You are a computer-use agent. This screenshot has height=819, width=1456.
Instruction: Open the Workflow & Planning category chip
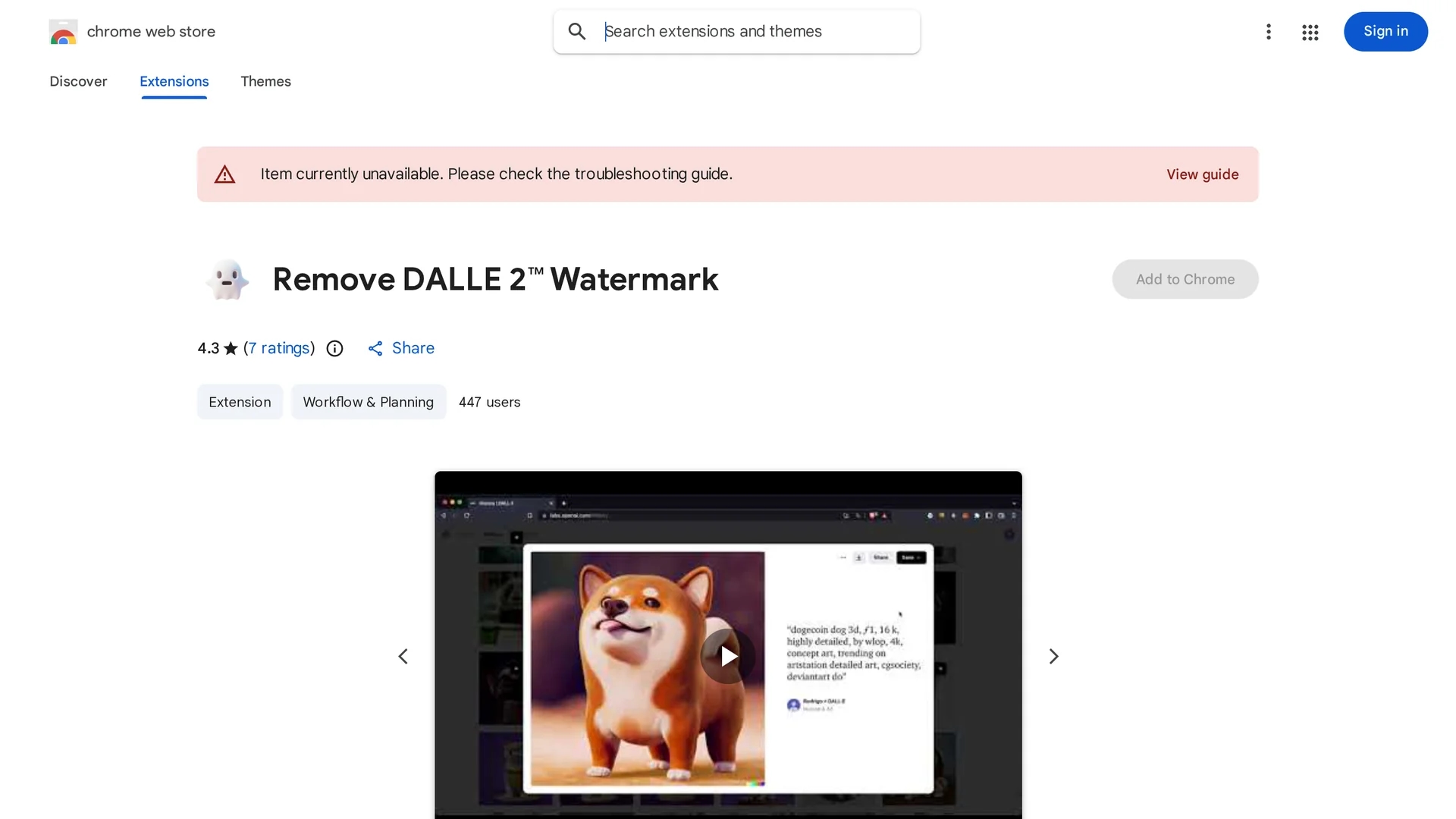(x=369, y=402)
